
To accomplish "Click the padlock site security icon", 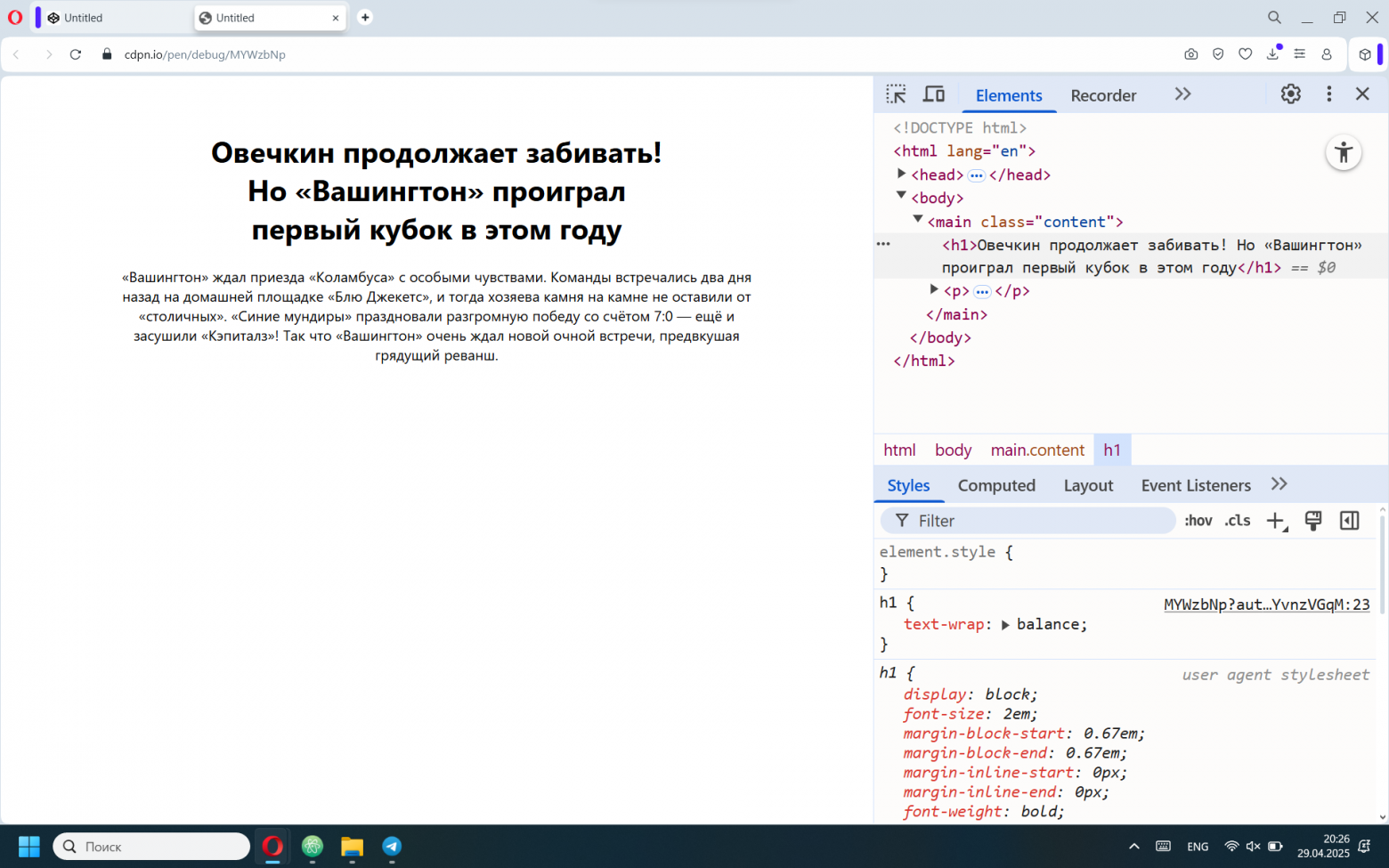I will coord(107,54).
